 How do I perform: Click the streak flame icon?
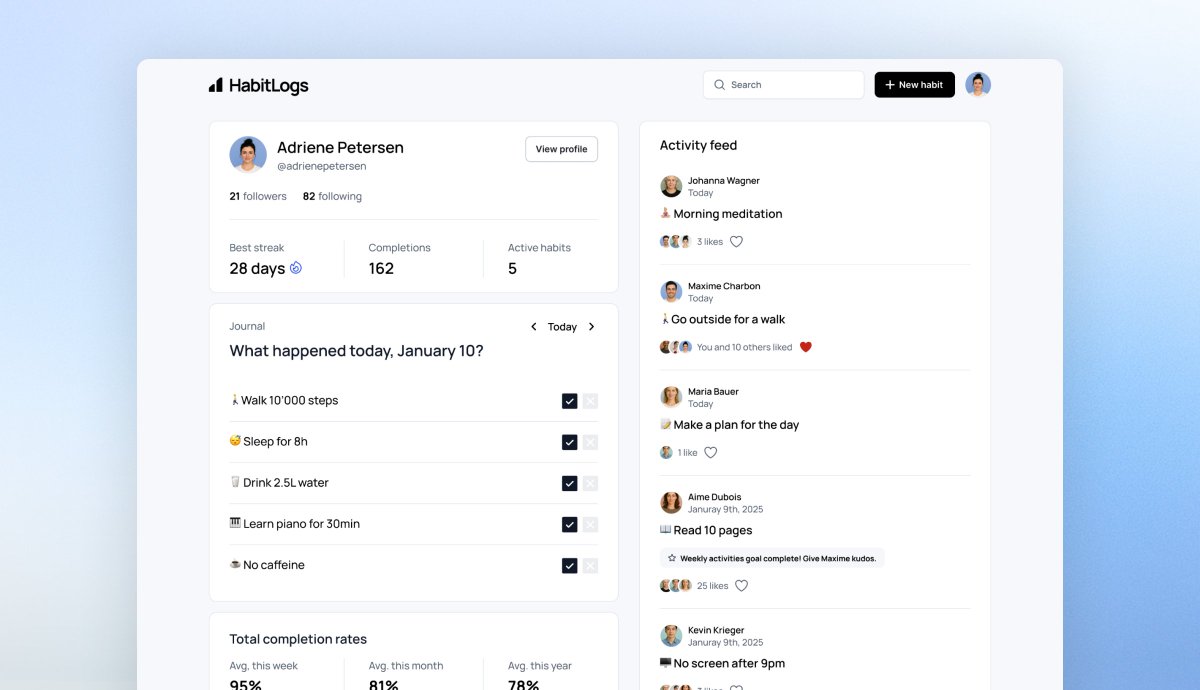[296, 268]
